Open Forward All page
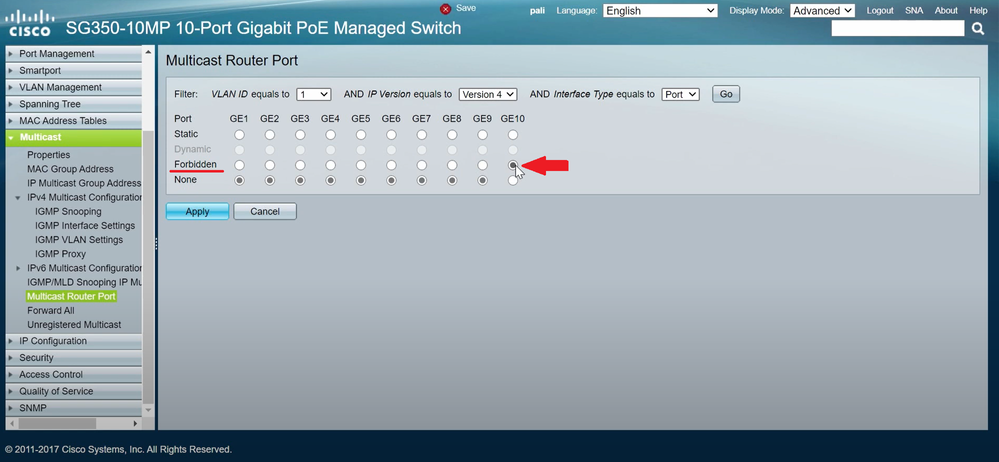The image size is (999, 462). [50, 310]
